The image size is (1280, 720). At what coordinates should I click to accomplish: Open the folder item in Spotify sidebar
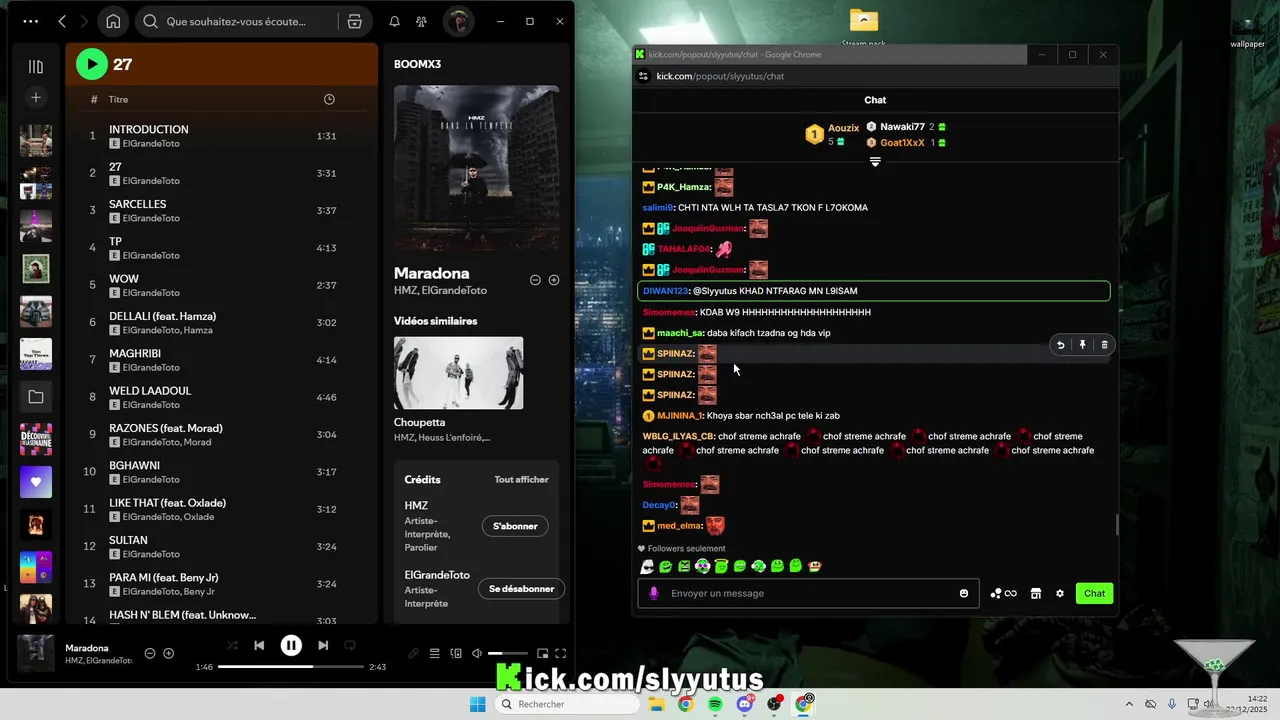[36, 397]
